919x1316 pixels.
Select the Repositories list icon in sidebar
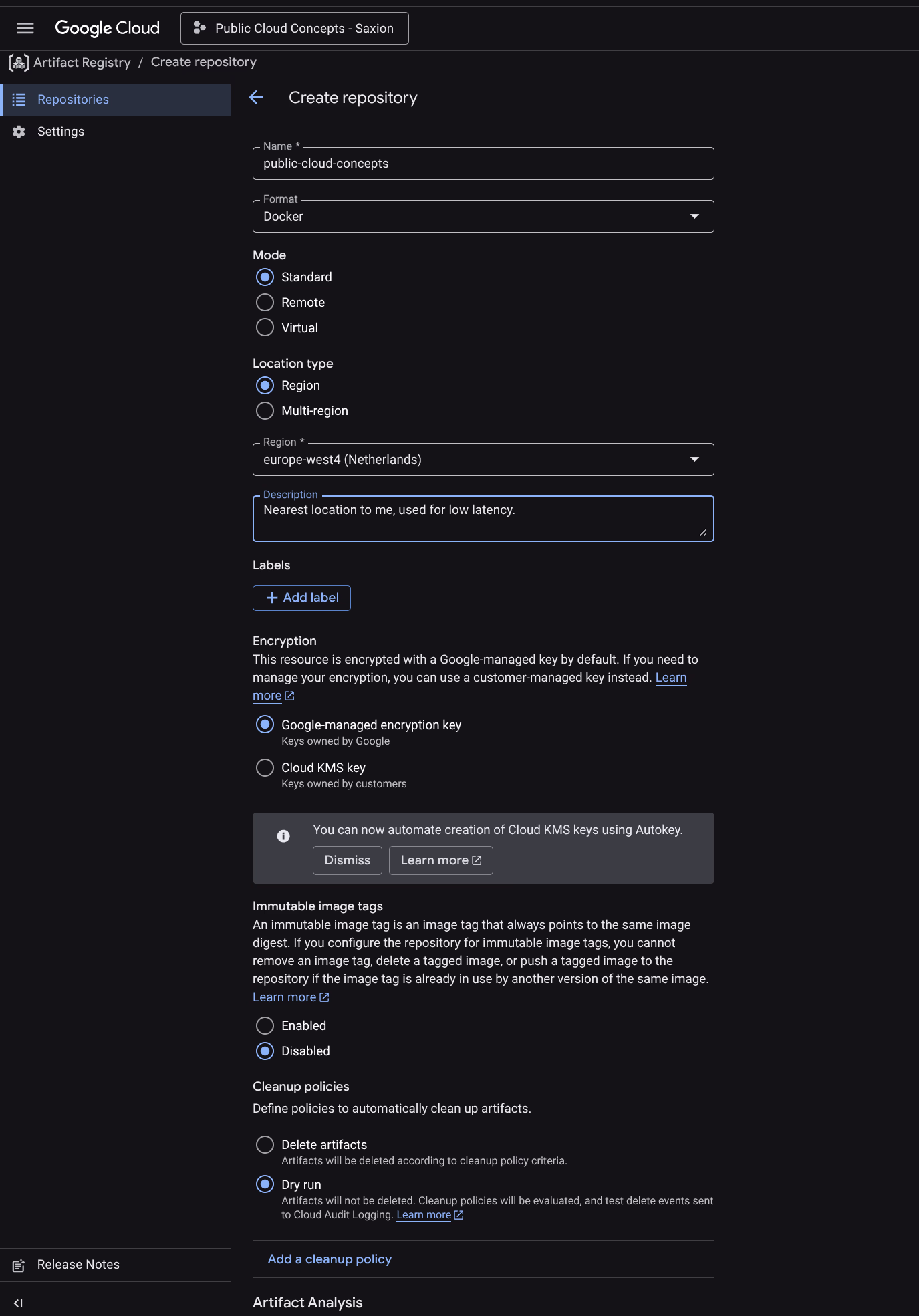(19, 99)
